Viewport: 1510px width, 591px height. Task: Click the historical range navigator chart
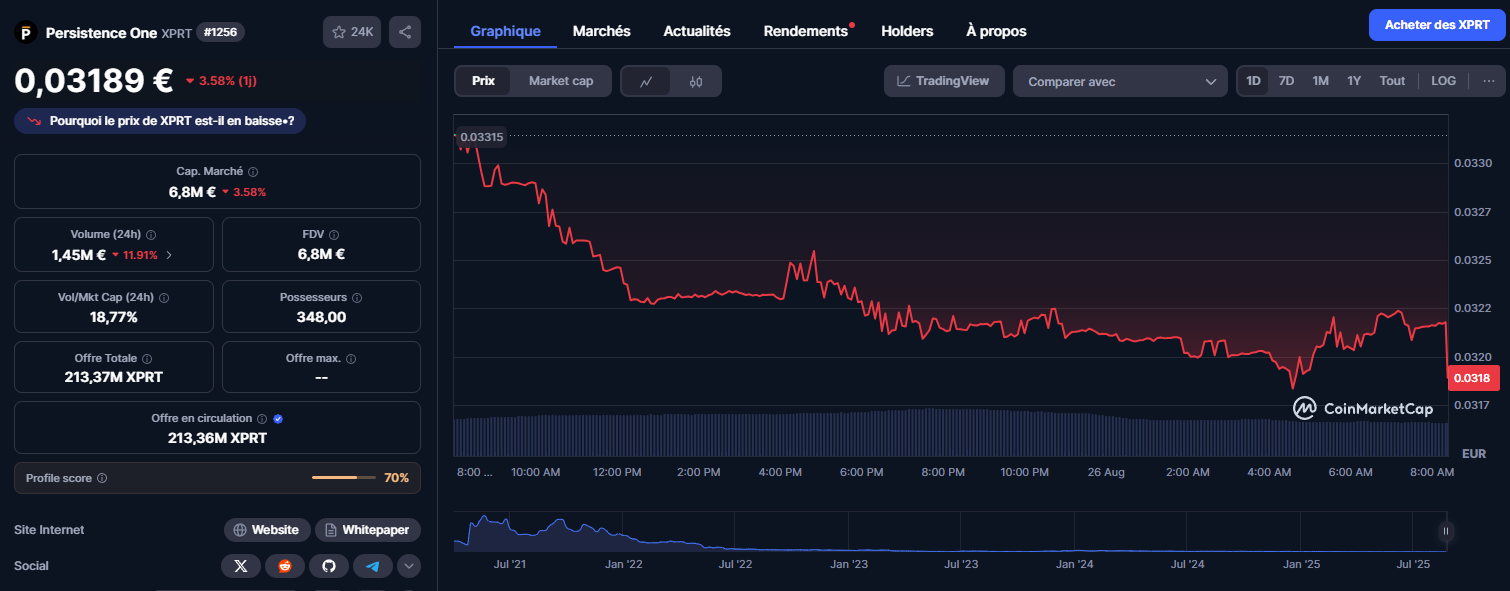pos(951,532)
